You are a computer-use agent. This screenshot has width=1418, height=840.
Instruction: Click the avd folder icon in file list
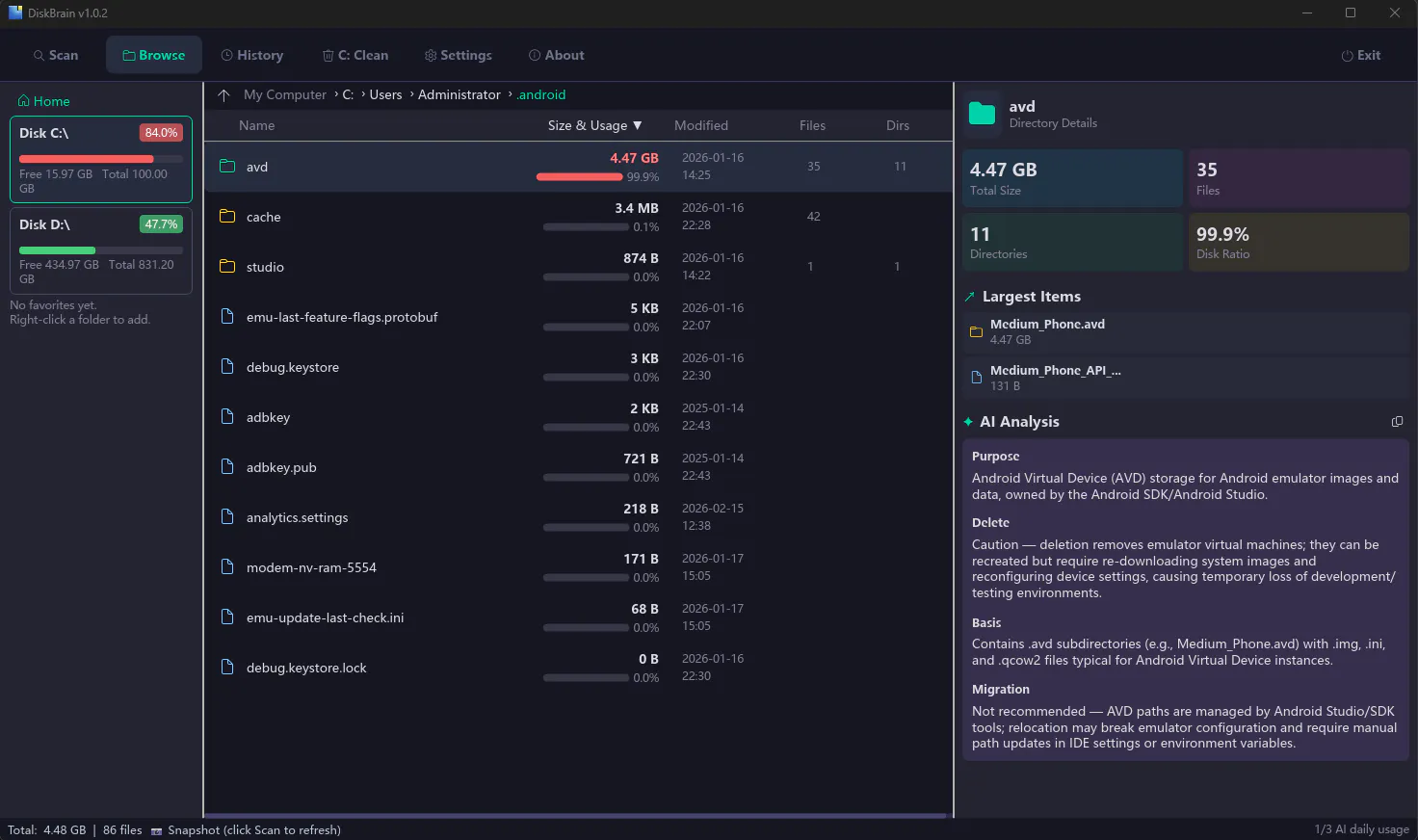click(x=227, y=166)
